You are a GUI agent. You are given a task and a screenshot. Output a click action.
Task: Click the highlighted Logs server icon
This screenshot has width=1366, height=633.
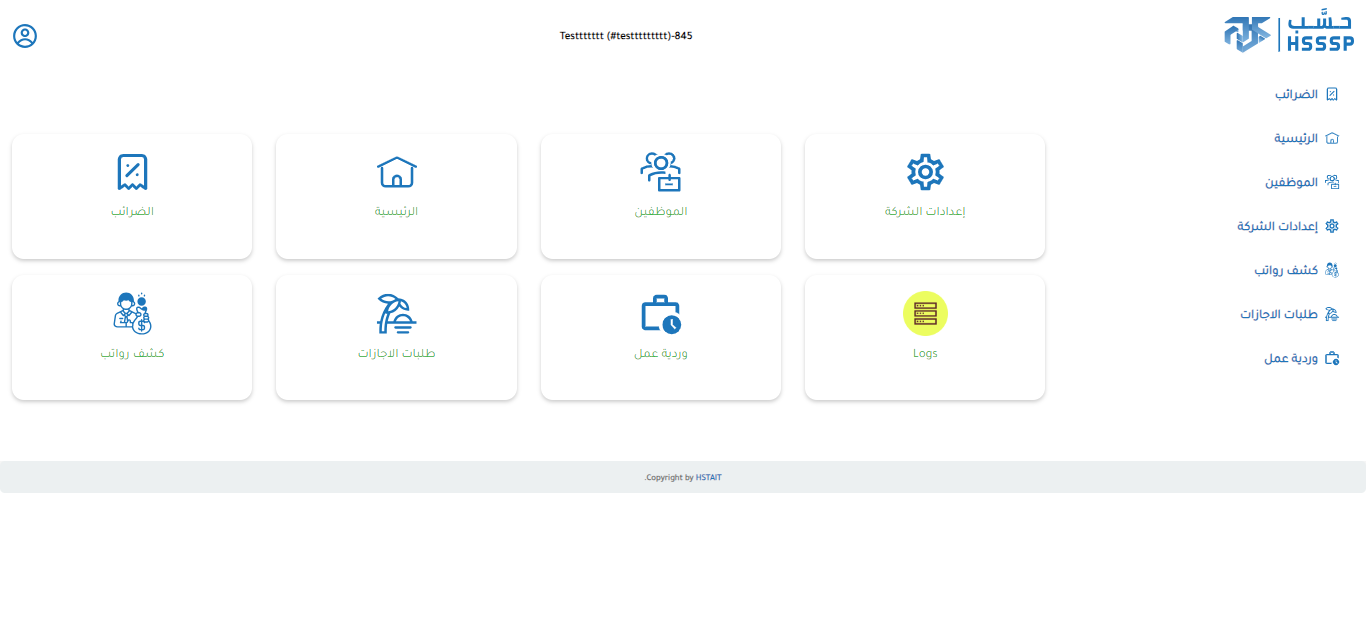pos(925,313)
